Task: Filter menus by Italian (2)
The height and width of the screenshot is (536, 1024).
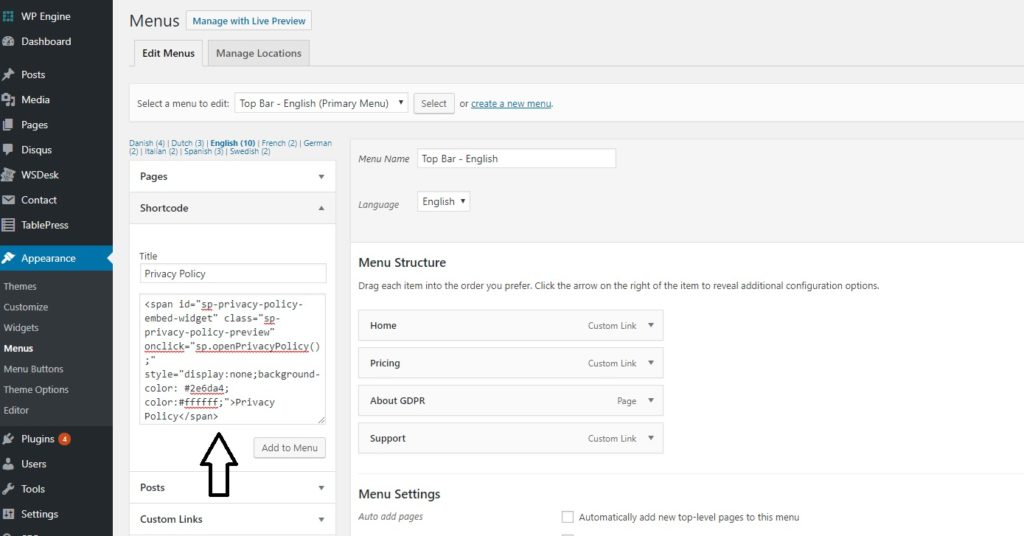Action: pos(161,151)
